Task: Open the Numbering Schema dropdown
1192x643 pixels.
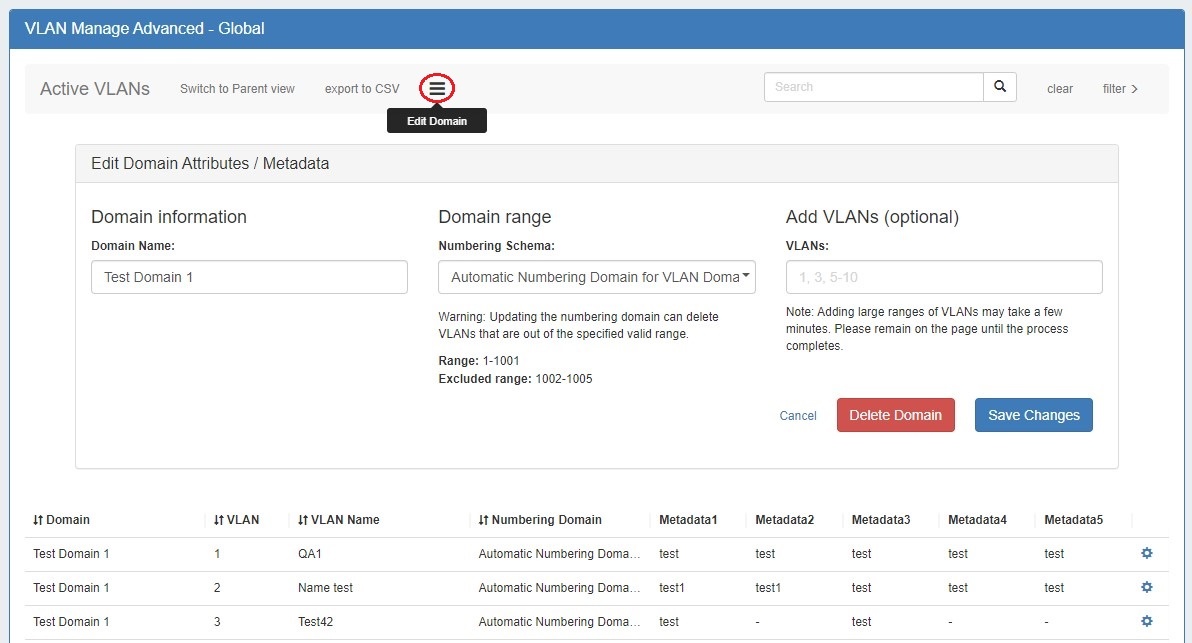Action: (596, 277)
